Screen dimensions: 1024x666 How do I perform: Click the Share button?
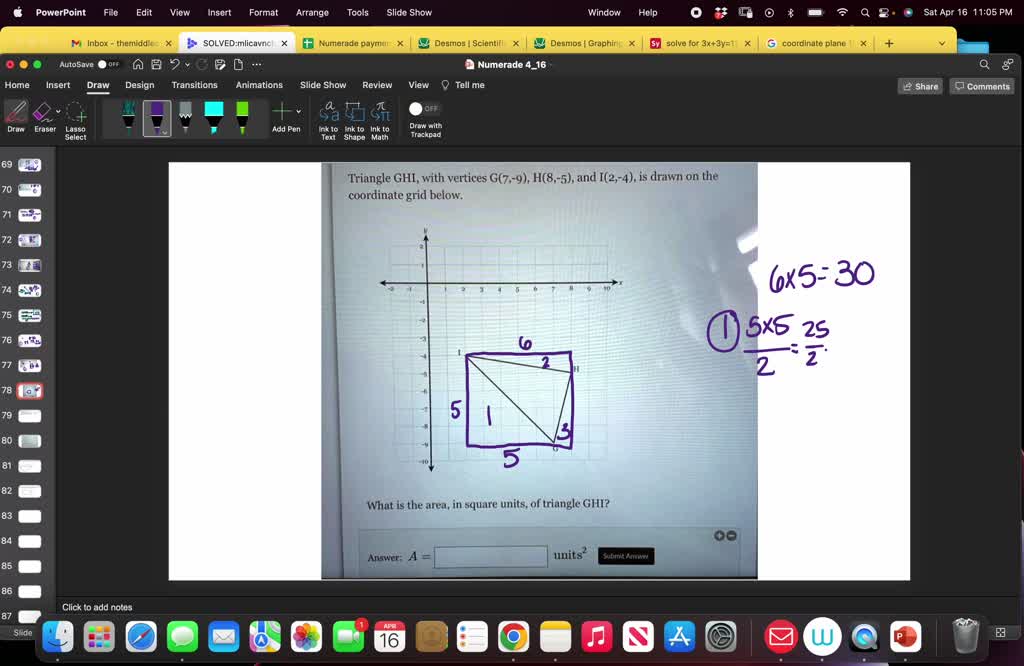click(919, 86)
